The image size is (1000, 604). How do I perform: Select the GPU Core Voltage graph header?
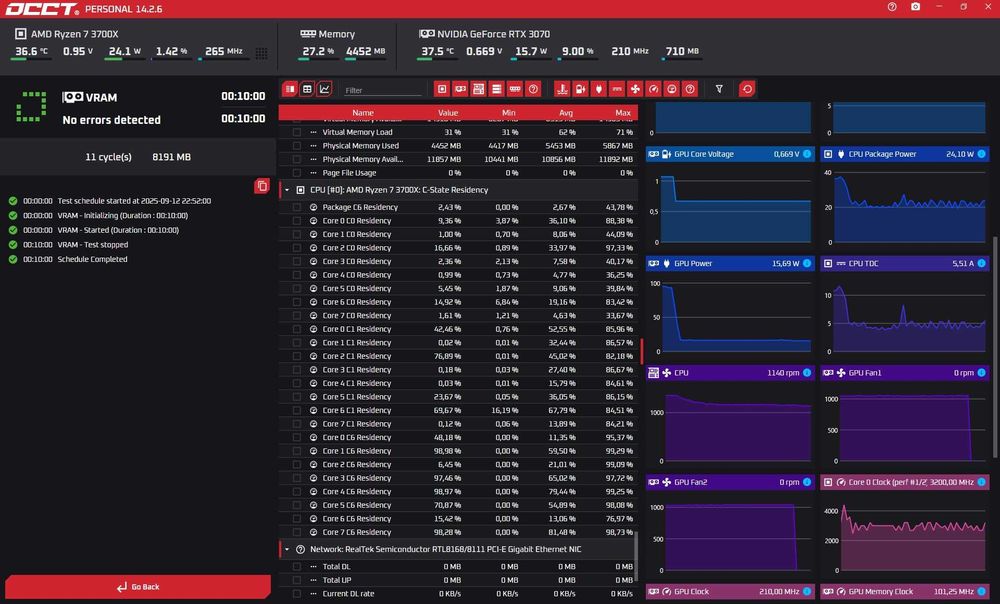point(730,154)
